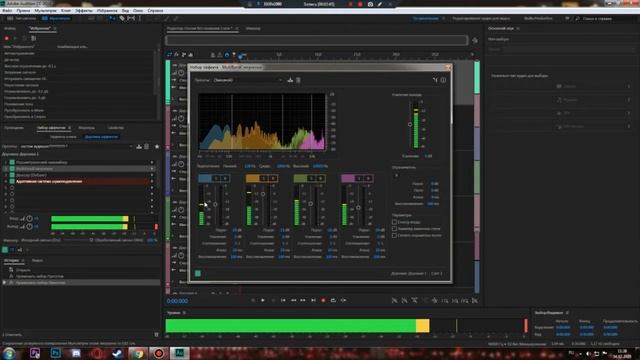
Task: Open the Effects Rack presets dropdown
Action: [x=77, y=146]
